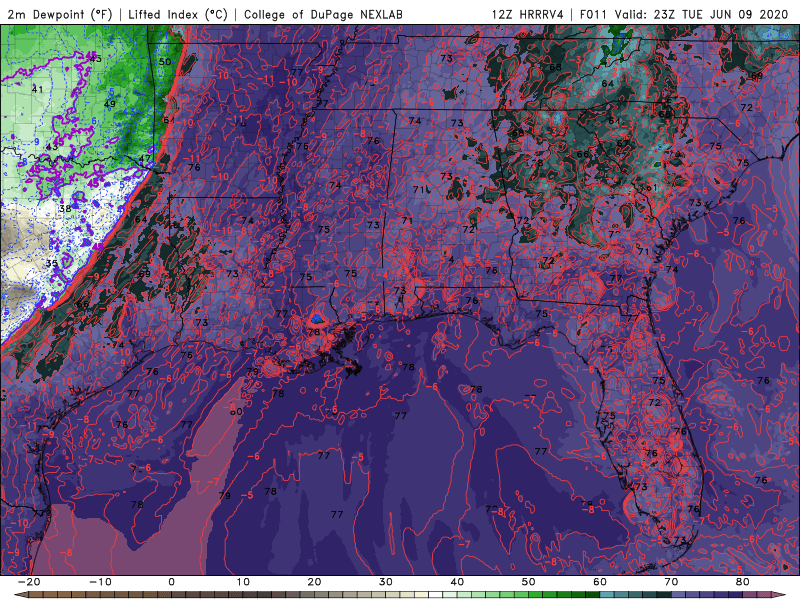800x600 pixels.
Task: Click the 0 tick label on the colorbar
Action: tap(171, 582)
